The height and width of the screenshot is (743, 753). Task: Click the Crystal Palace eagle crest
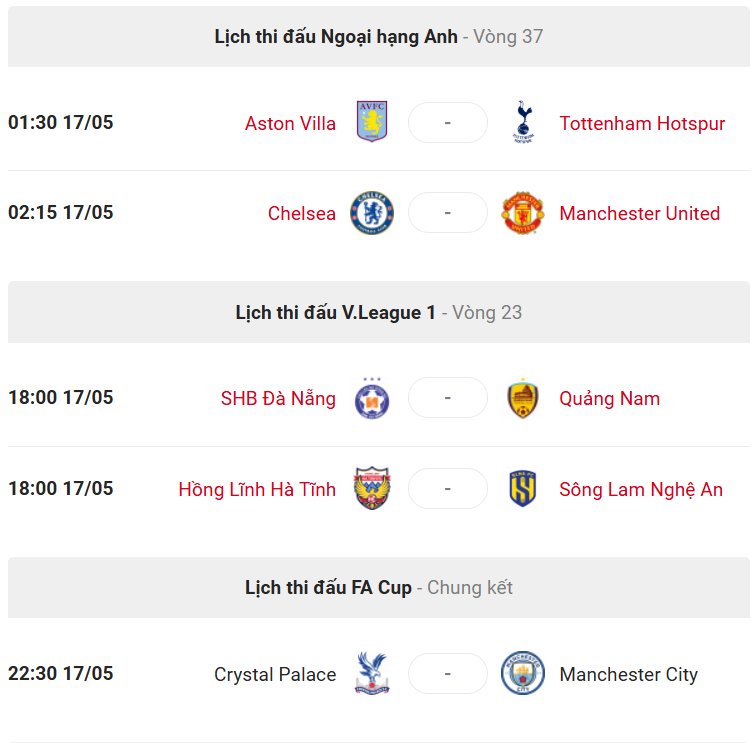[372, 673]
